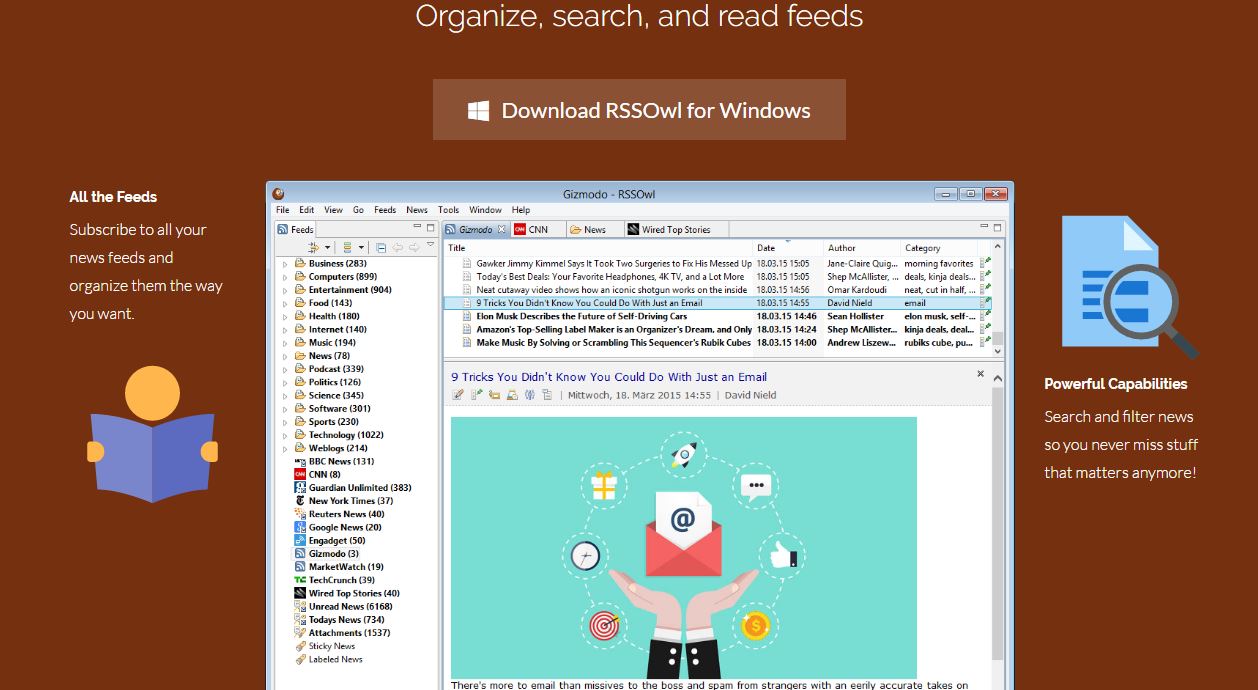Select the Amazon's Top-Selling Label Maker headline
1258x690 pixels.
tap(613, 329)
